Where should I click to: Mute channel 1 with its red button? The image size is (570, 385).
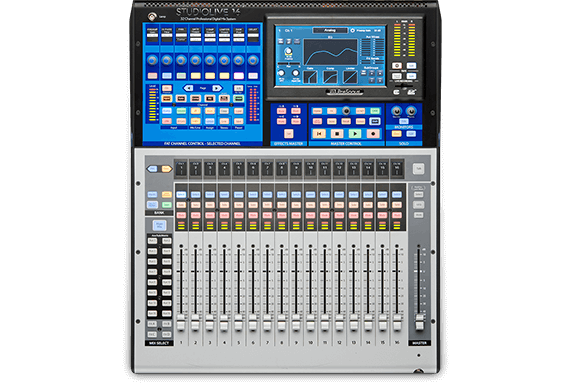point(181,215)
